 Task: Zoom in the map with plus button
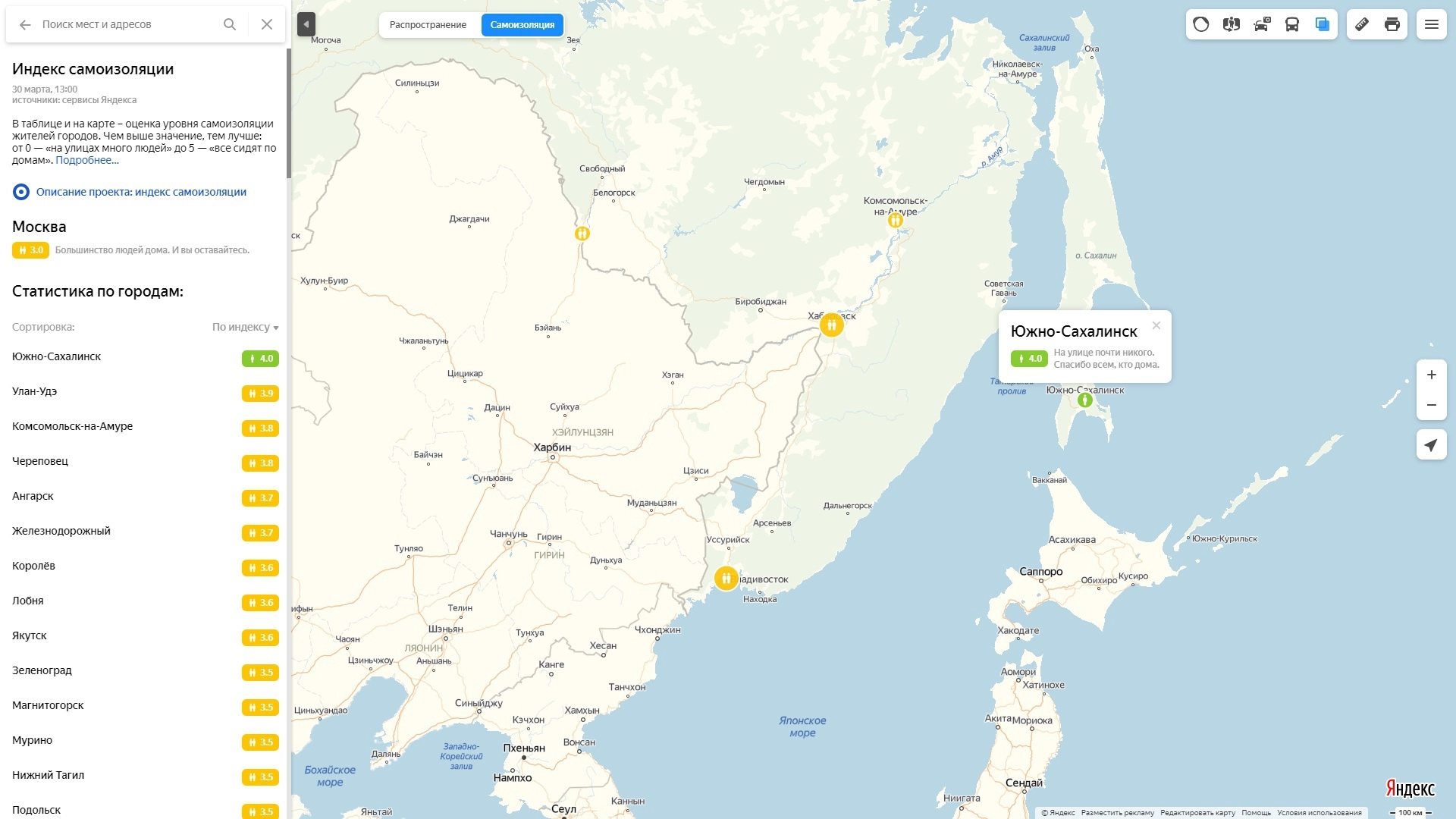(1432, 375)
